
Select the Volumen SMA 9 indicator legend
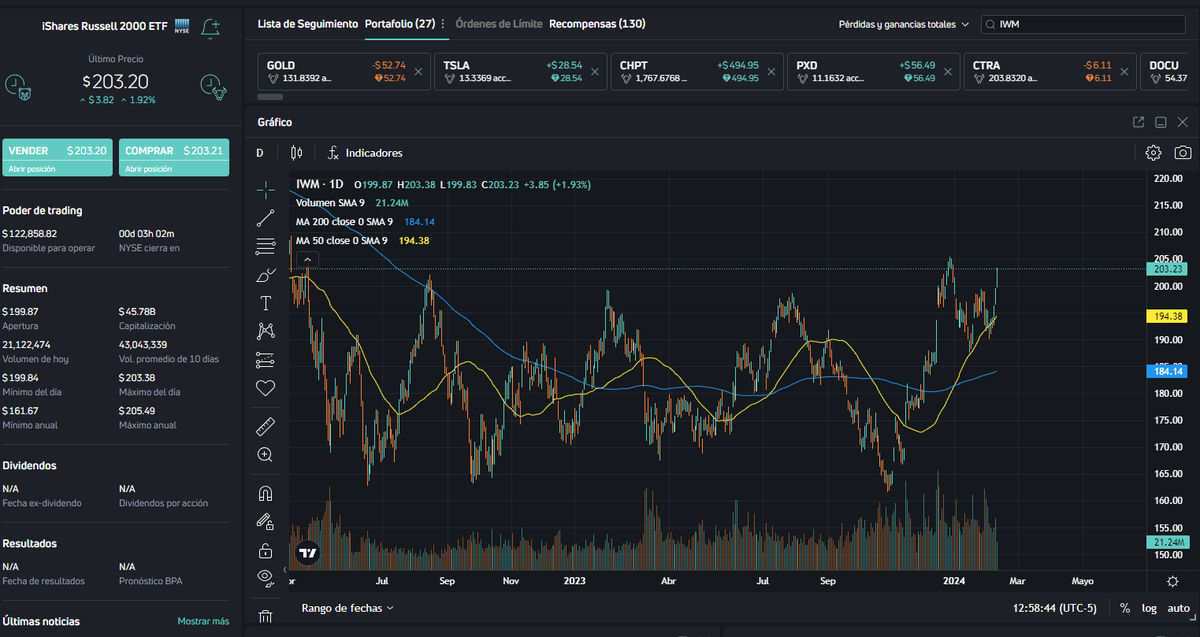(330, 203)
